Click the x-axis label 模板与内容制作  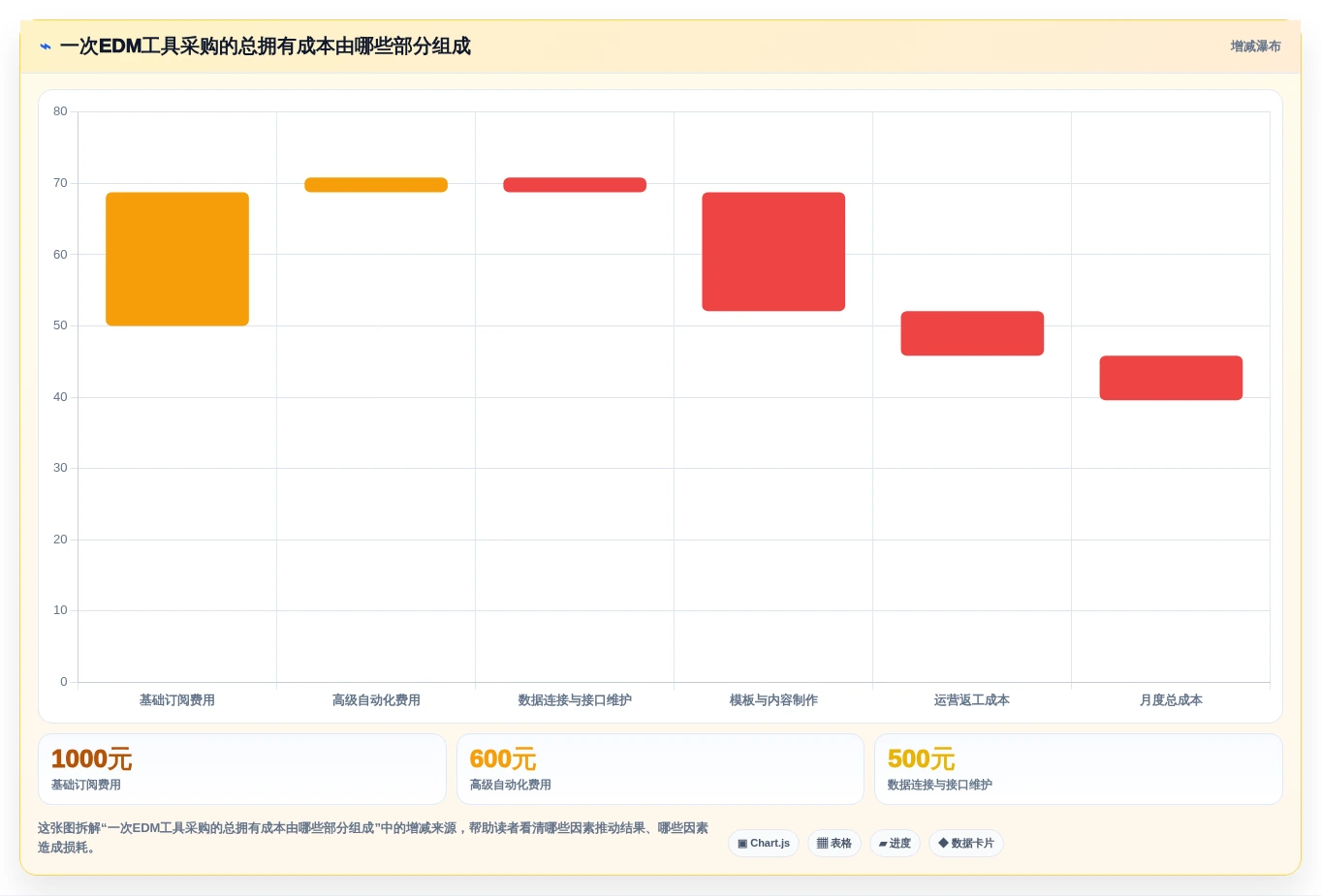tap(773, 700)
